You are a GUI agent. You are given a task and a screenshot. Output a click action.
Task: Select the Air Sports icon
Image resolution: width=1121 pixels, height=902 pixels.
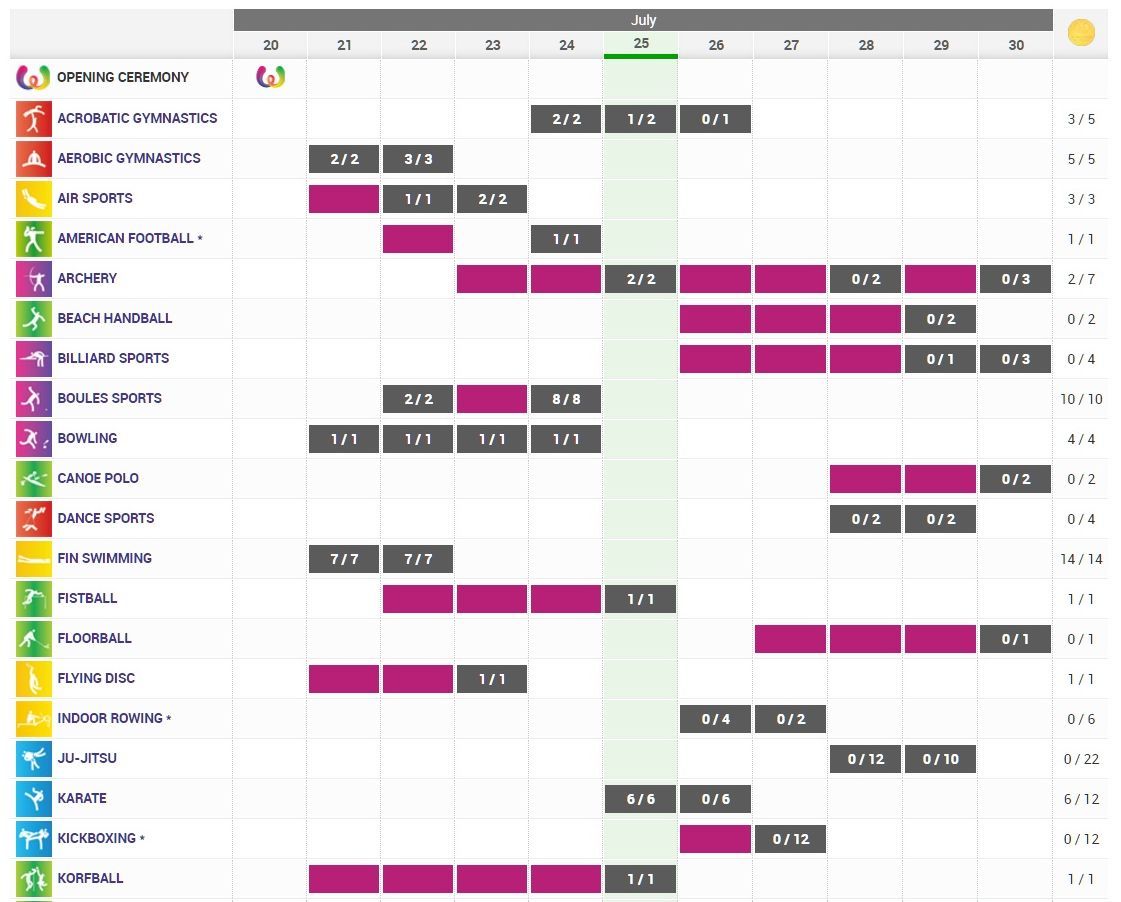(x=33, y=199)
